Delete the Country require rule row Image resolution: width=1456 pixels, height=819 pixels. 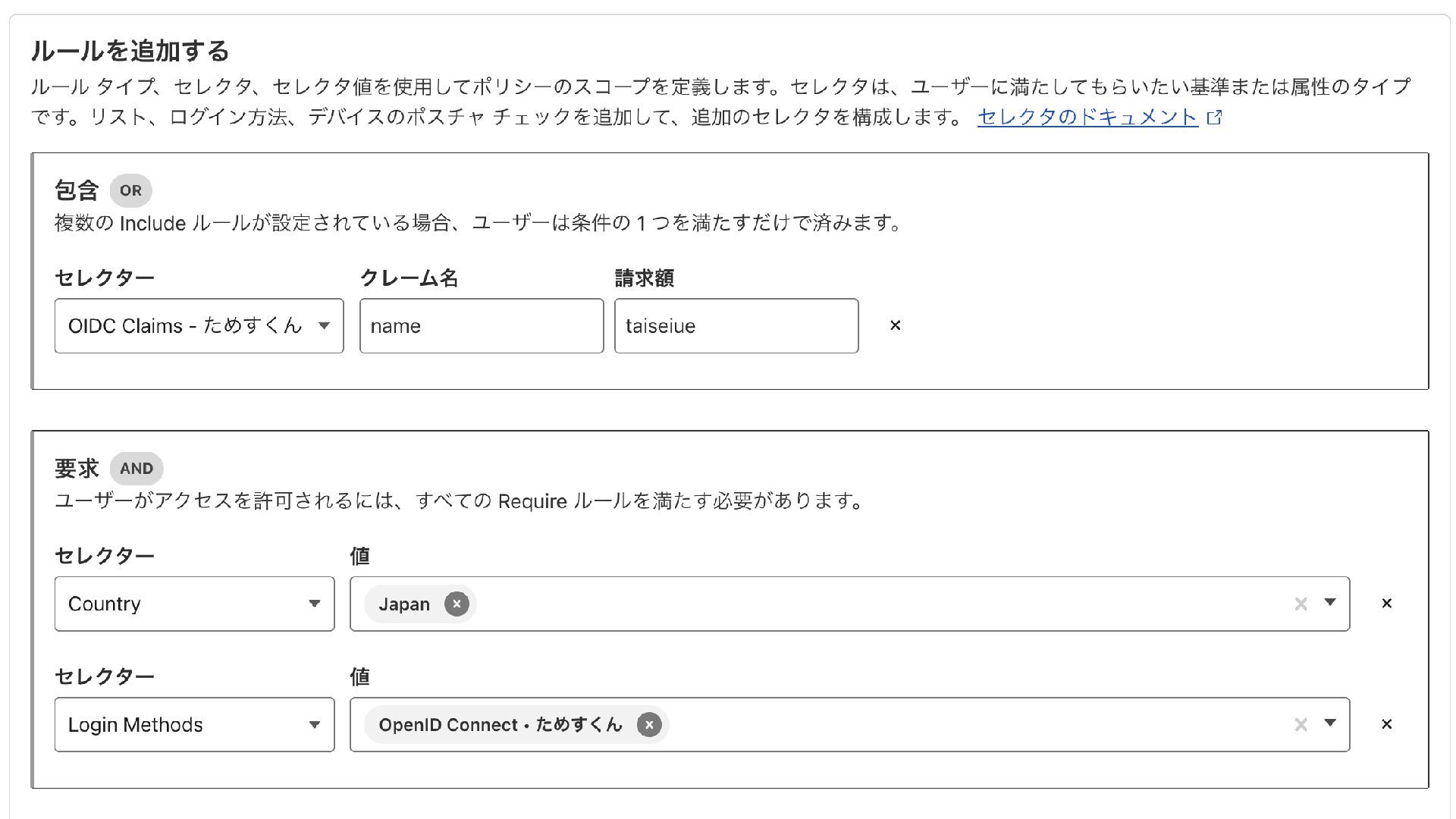tap(1386, 604)
